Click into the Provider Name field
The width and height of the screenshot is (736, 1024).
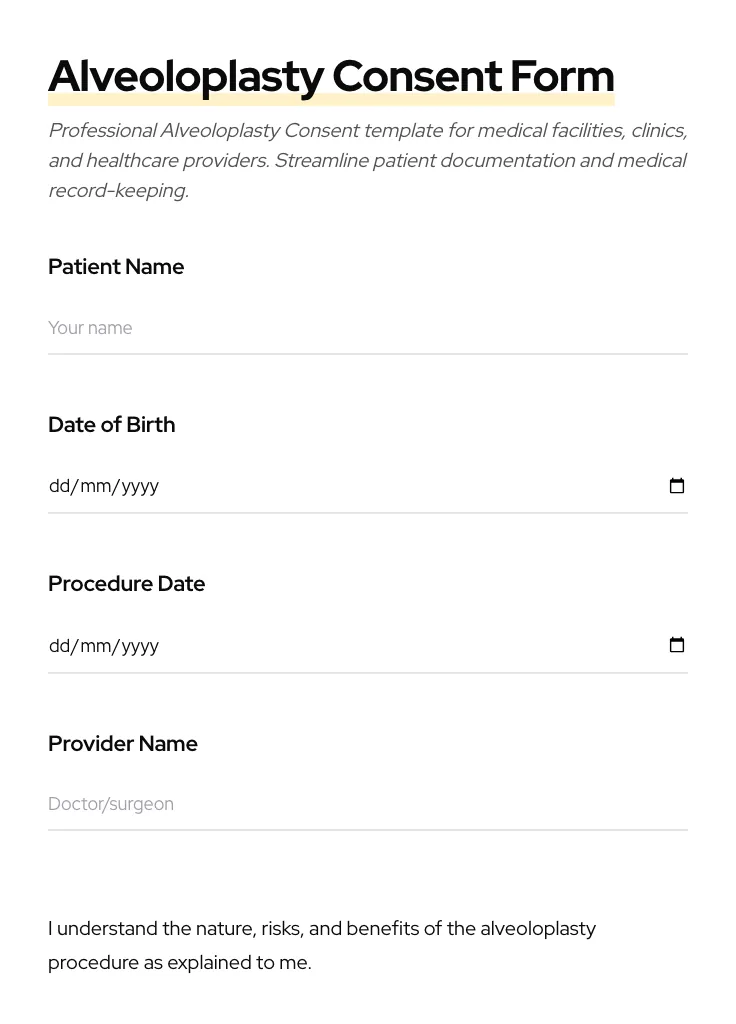(300, 804)
